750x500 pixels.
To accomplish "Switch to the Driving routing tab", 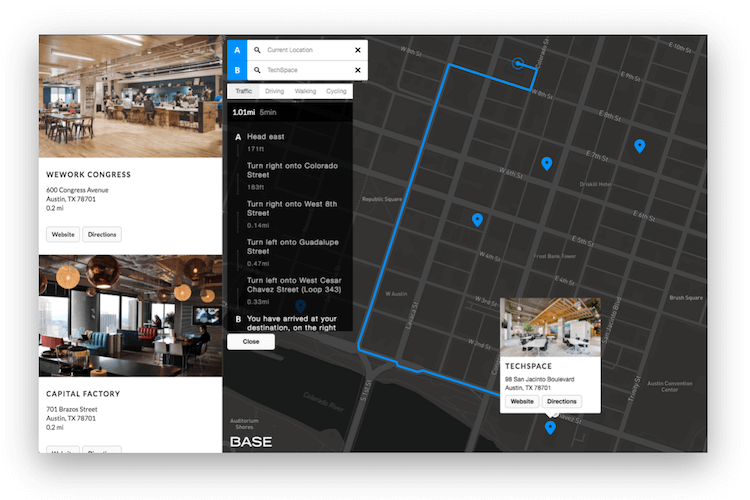I will [275, 91].
